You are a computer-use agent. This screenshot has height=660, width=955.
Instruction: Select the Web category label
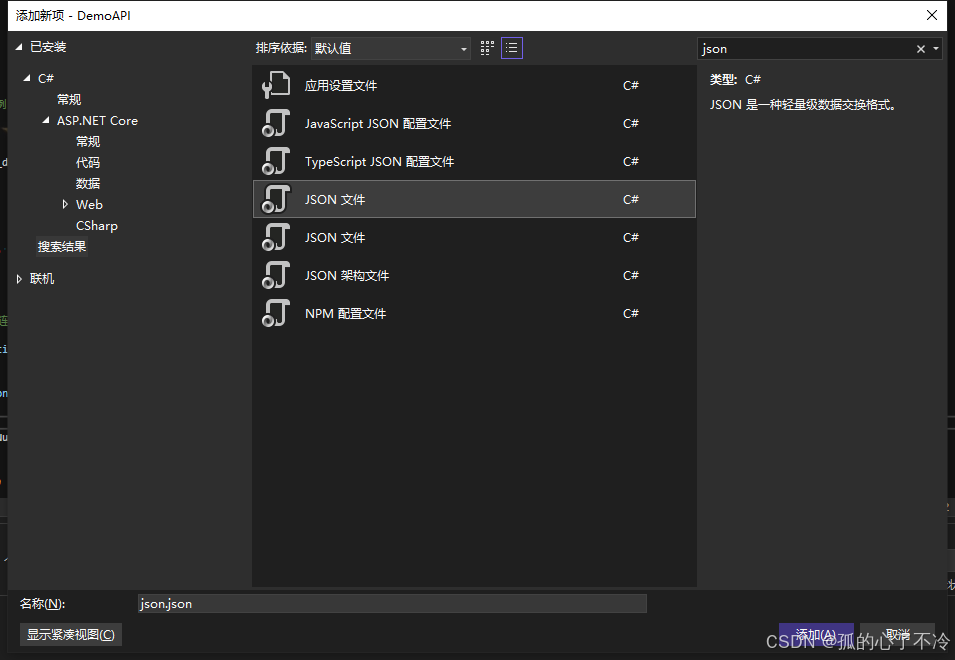[x=89, y=204]
